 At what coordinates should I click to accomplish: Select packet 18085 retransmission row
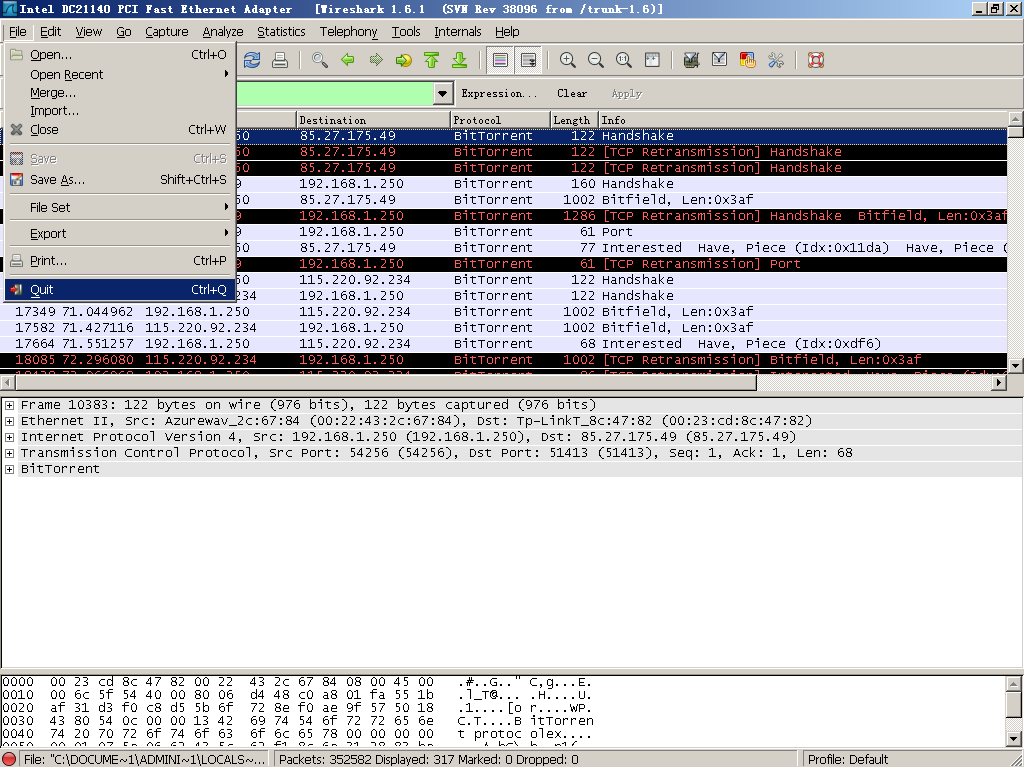[x=504, y=359]
